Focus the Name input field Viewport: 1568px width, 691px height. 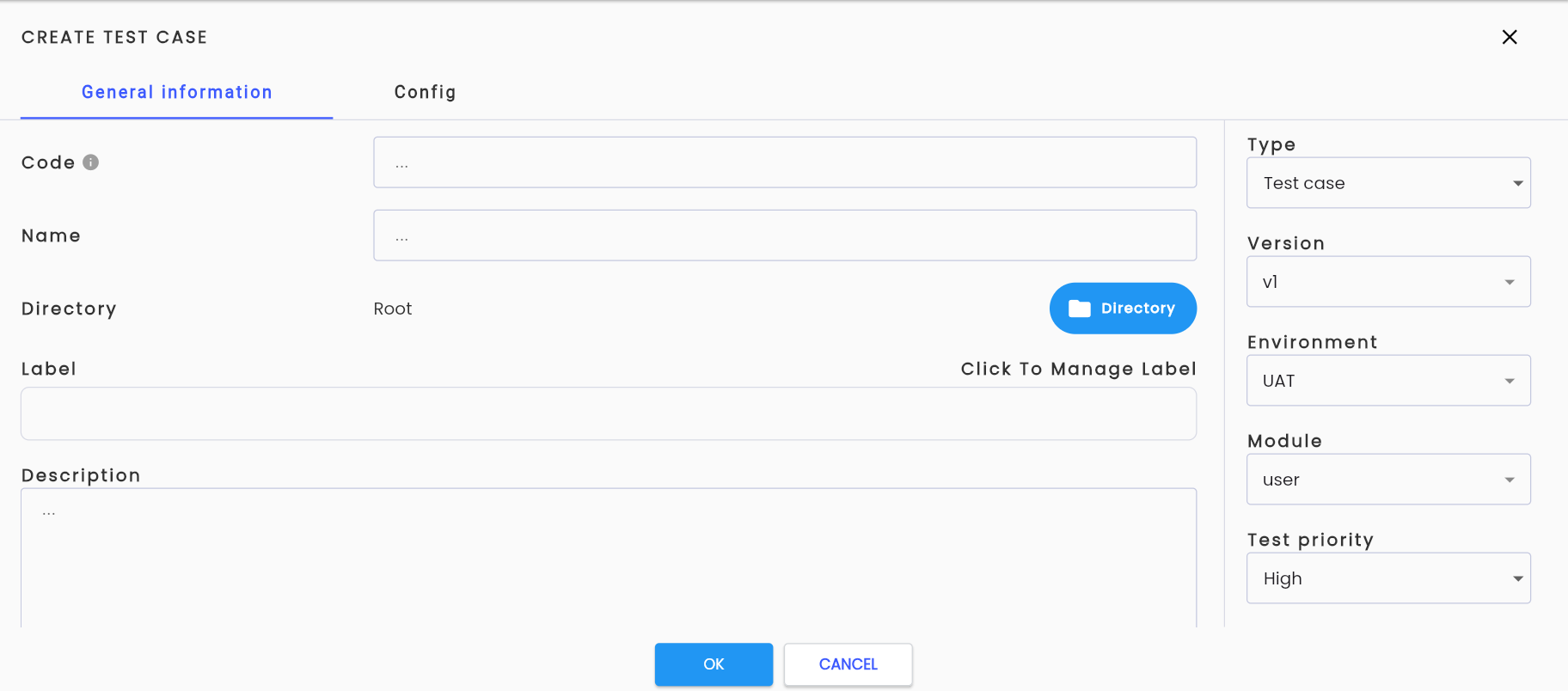(785, 235)
